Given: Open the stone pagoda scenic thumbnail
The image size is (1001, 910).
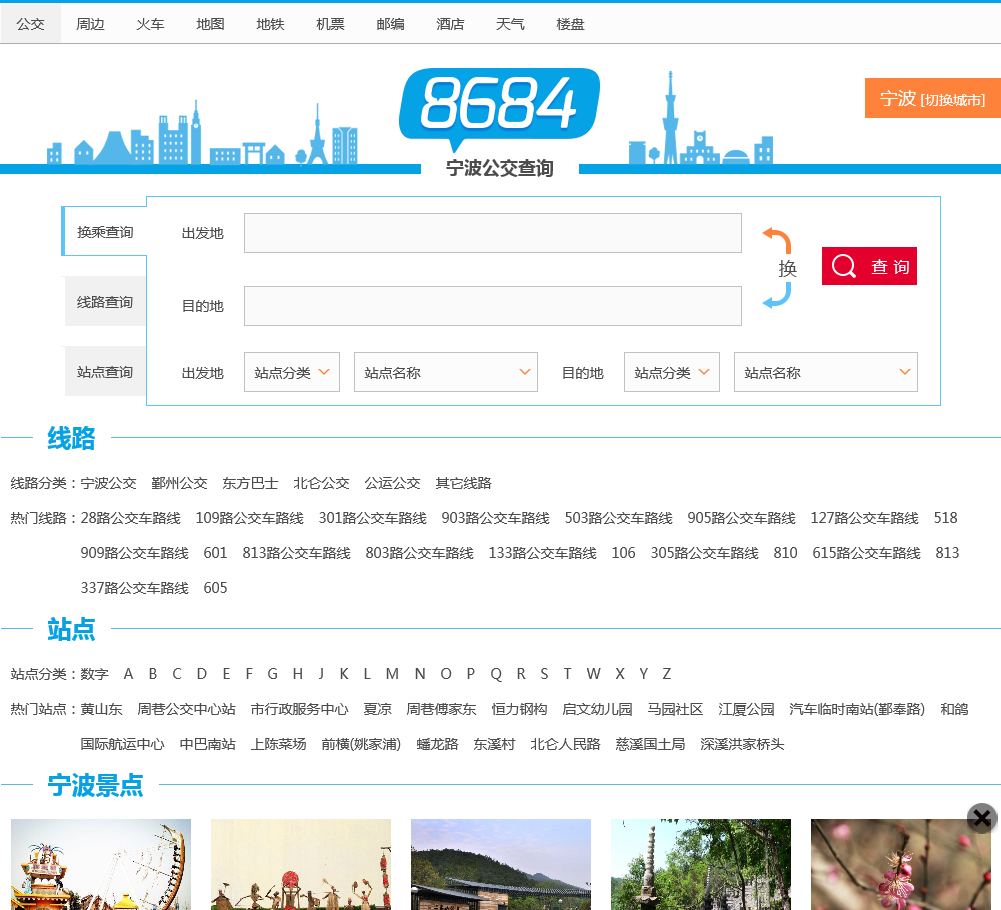Looking at the screenshot, I should 701,864.
